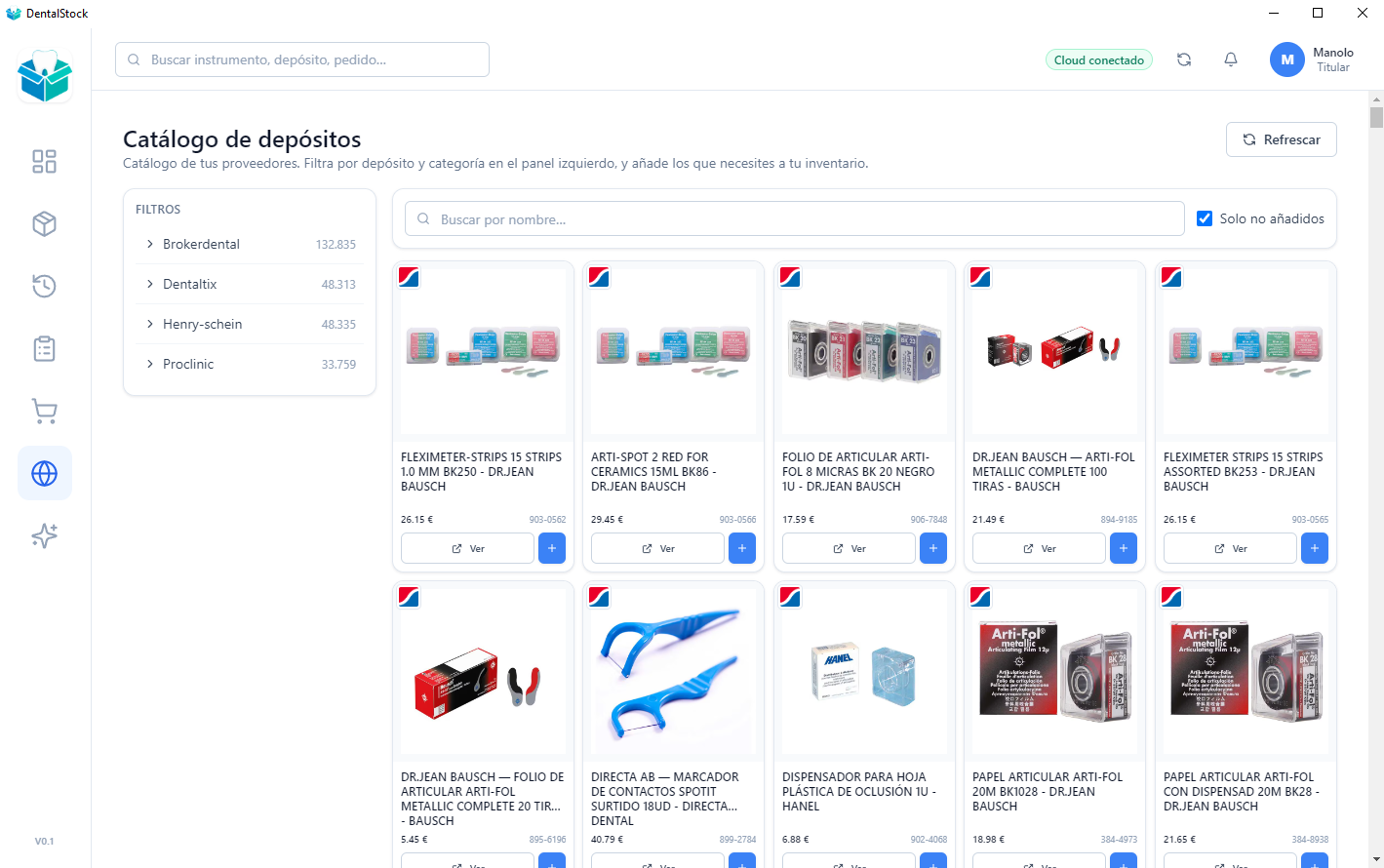Select the globe catalog icon in the sidebar
The width and height of the screenshot is (1384, 868).
pos(45,473)
